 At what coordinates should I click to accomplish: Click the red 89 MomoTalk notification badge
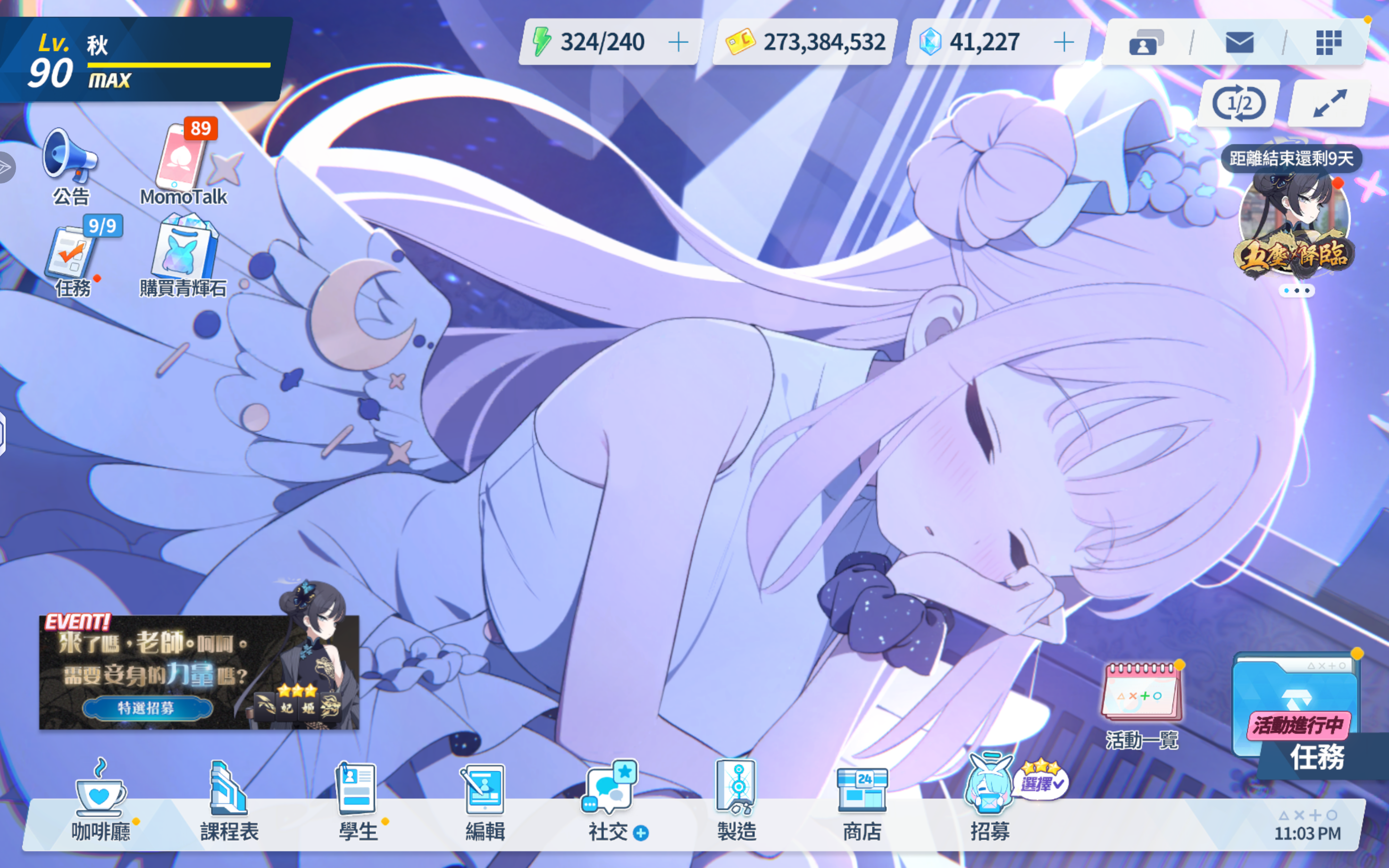(201, 129)
